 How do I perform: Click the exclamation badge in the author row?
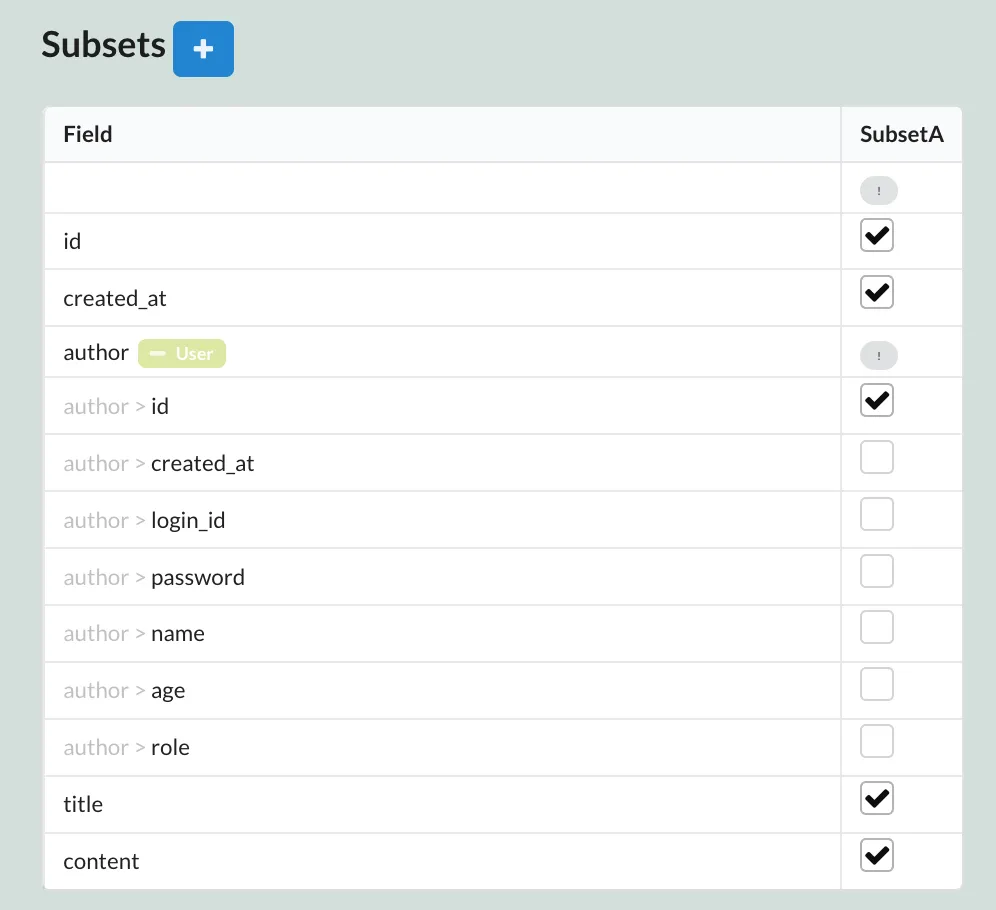(x=879, y=354)
